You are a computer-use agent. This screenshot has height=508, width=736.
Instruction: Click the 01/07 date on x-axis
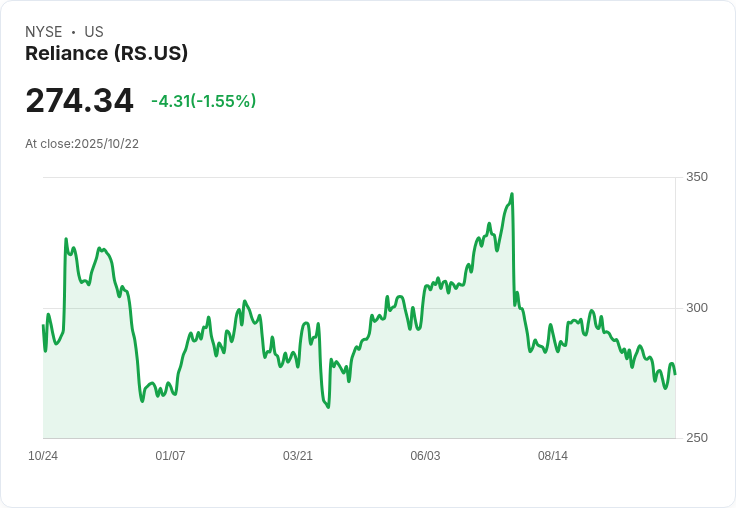click(x=170, y=456)
